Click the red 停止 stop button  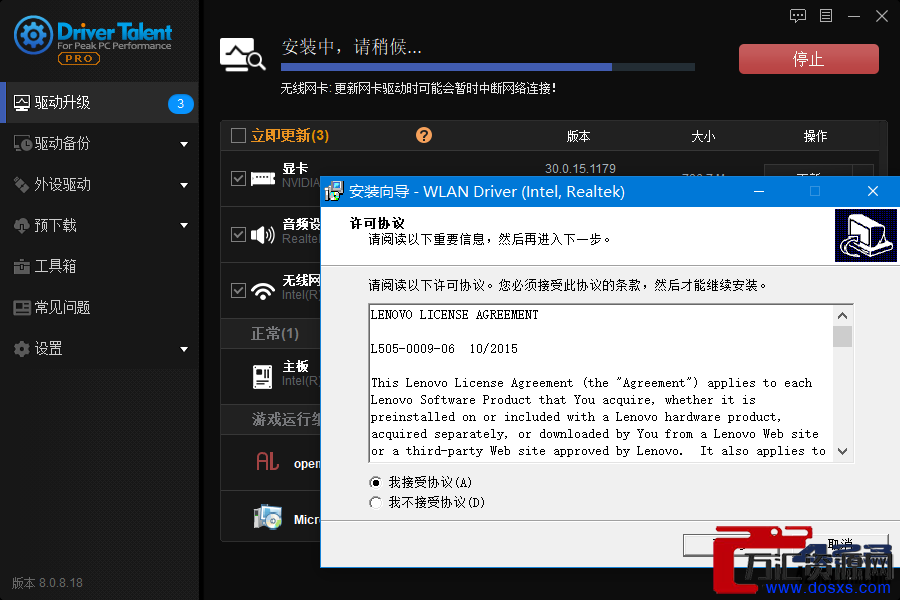809,59
